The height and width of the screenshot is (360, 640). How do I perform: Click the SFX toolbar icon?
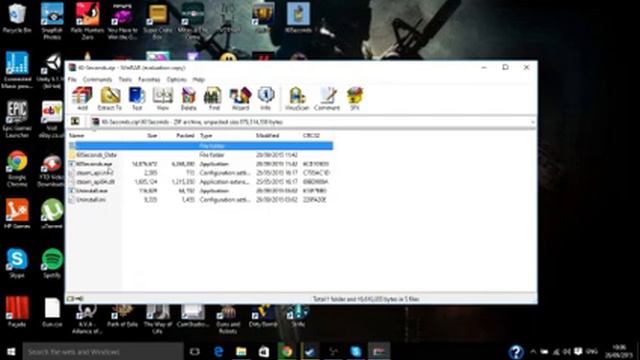pos(355,98)
